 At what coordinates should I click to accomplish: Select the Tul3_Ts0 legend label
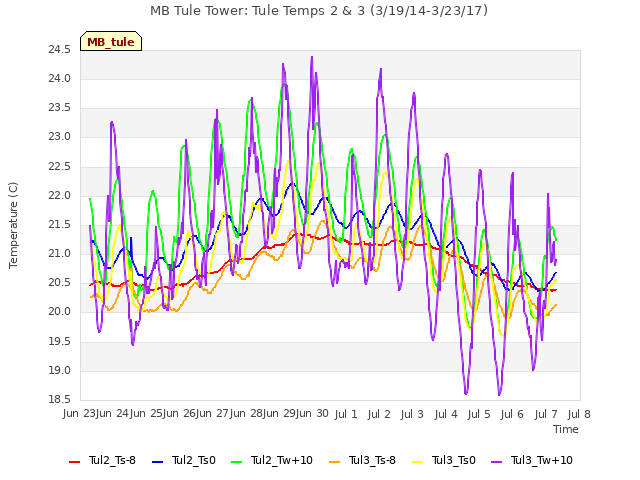[x=454, y=460]
